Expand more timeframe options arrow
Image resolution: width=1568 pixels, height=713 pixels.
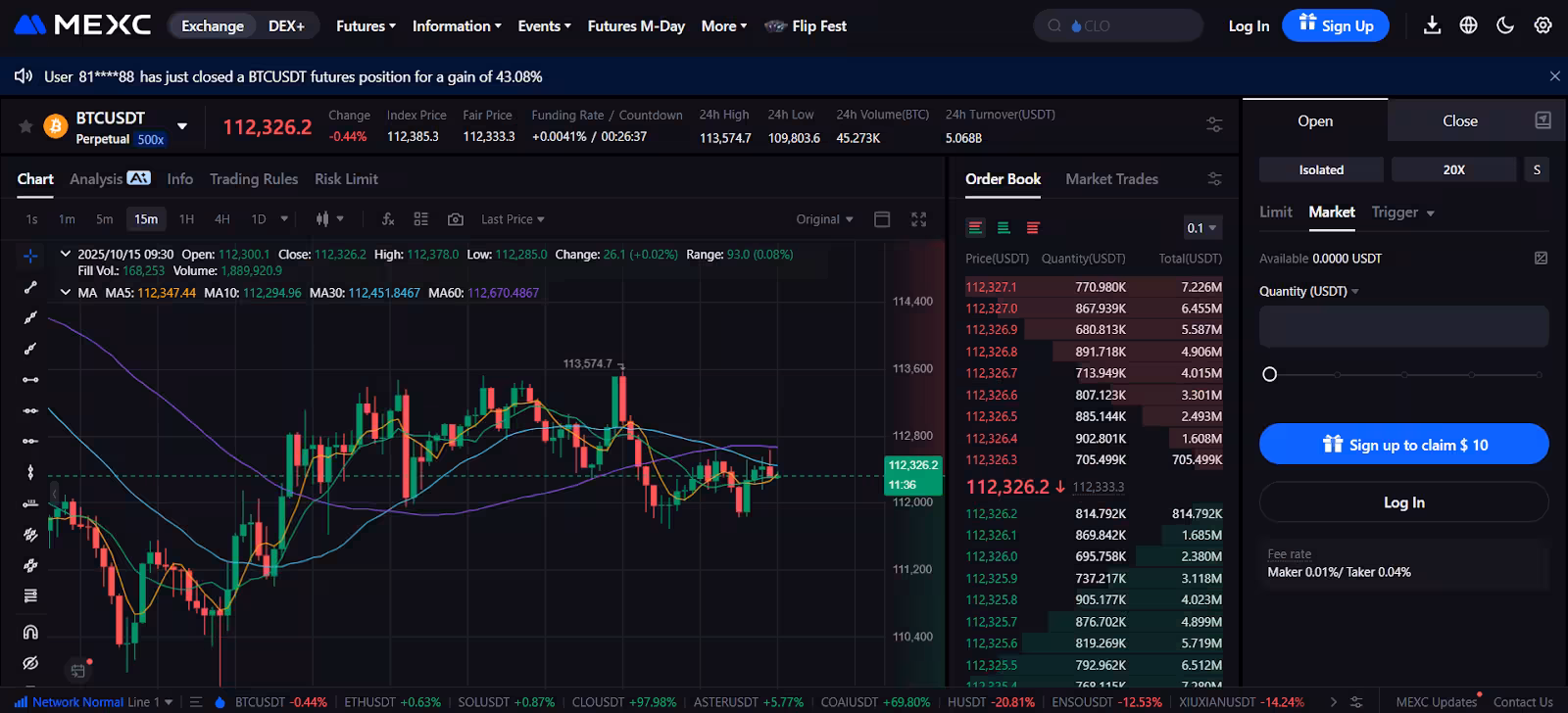tap(284, 219)
